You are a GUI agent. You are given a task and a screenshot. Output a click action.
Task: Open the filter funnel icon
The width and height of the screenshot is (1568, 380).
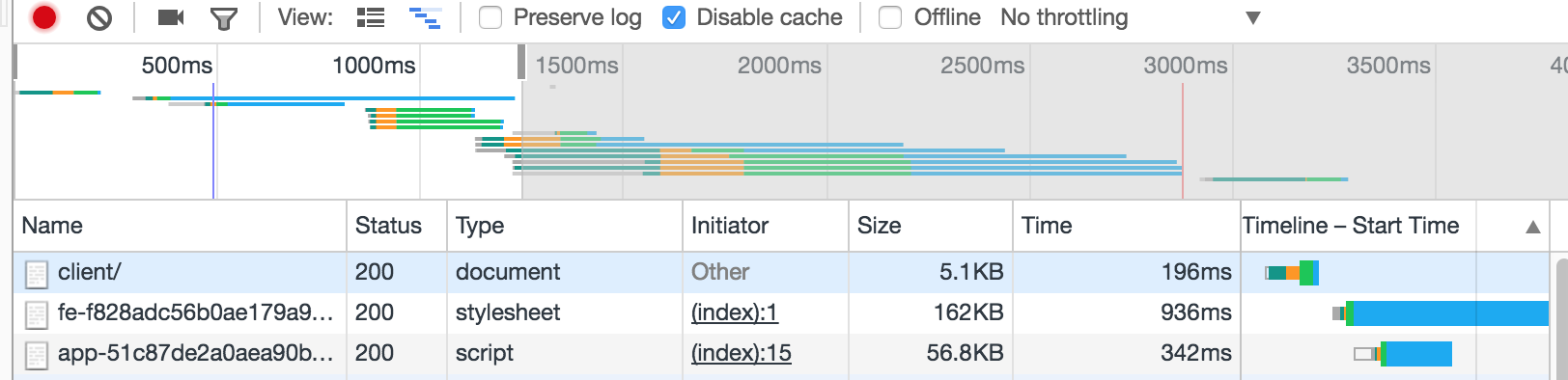[x=224, y=18]
